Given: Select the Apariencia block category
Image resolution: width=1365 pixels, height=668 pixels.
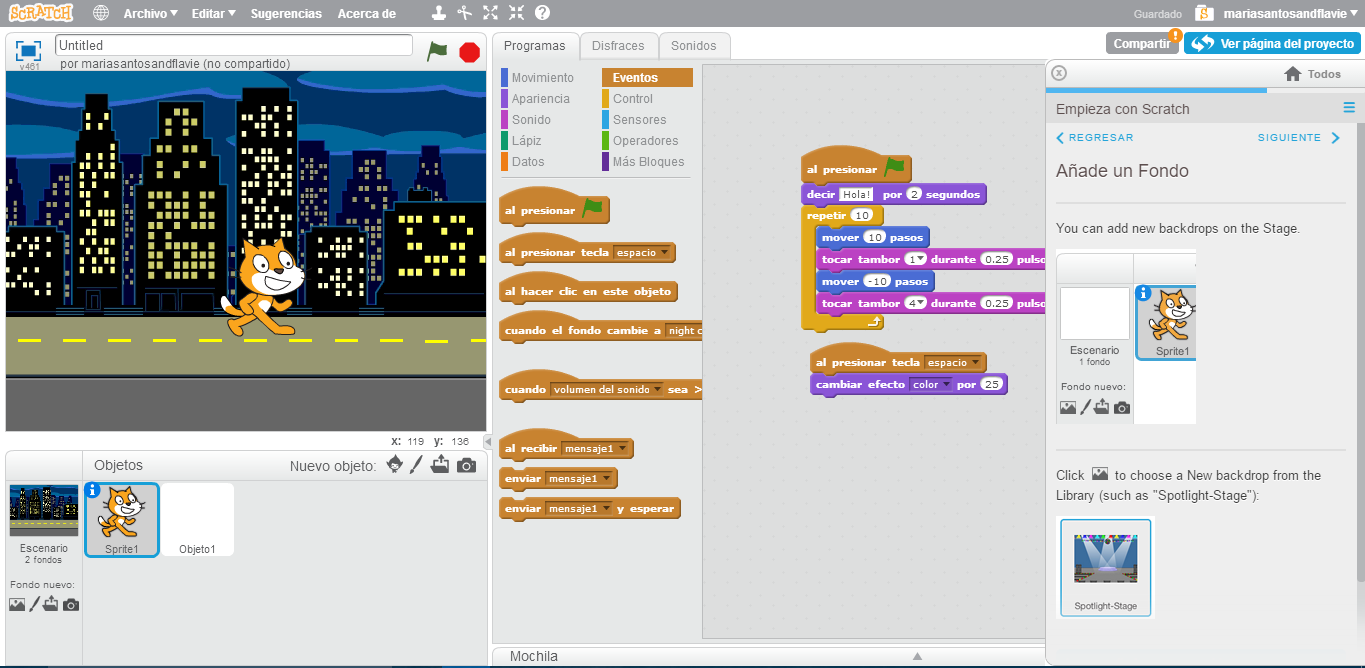Looking at the screenshot, I should click(540, 99).
